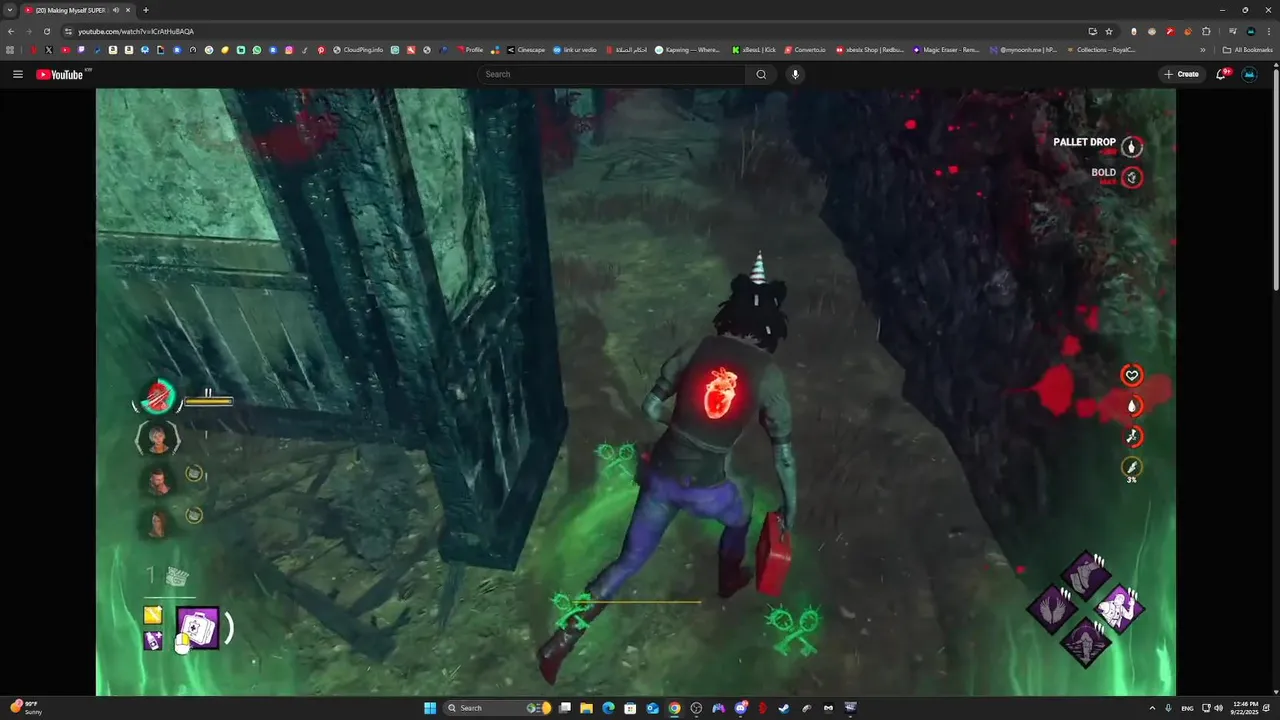Screen dimensions: 1280x720
Task: Click the Create button on YouTube
Action: (1181, 74)
